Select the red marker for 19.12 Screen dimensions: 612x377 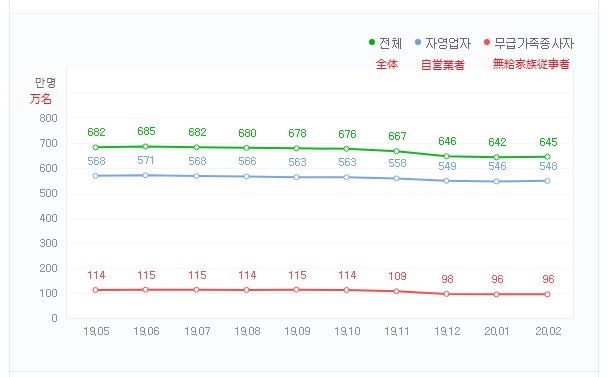(x=447, y=294)
